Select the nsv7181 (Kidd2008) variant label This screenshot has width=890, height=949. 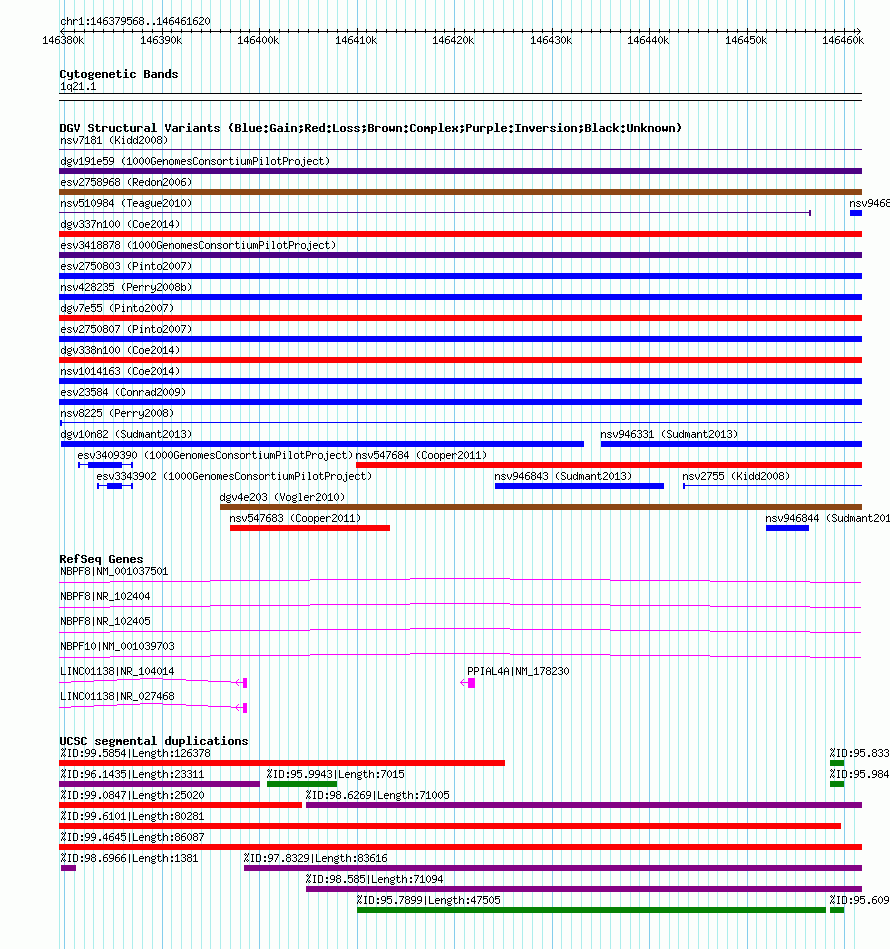[x=114, y=140]
